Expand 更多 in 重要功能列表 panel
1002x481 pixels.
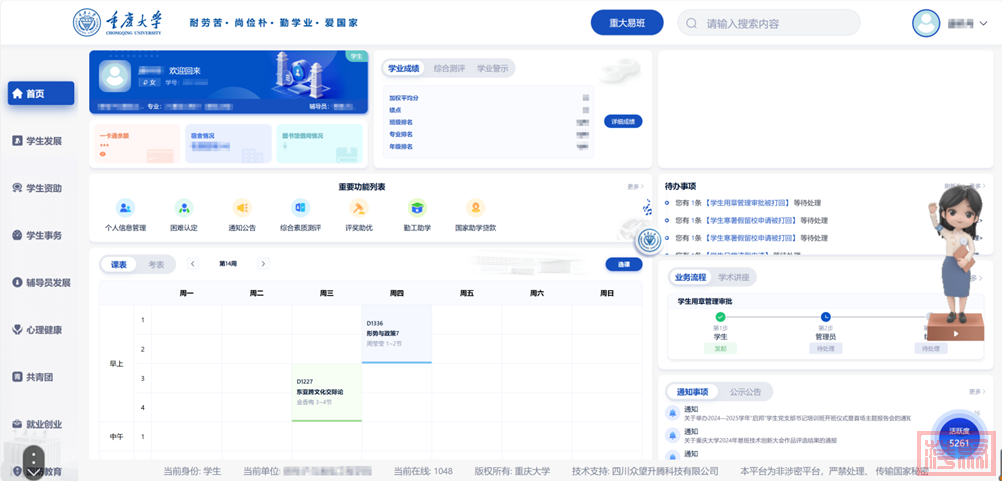[633, 187]
